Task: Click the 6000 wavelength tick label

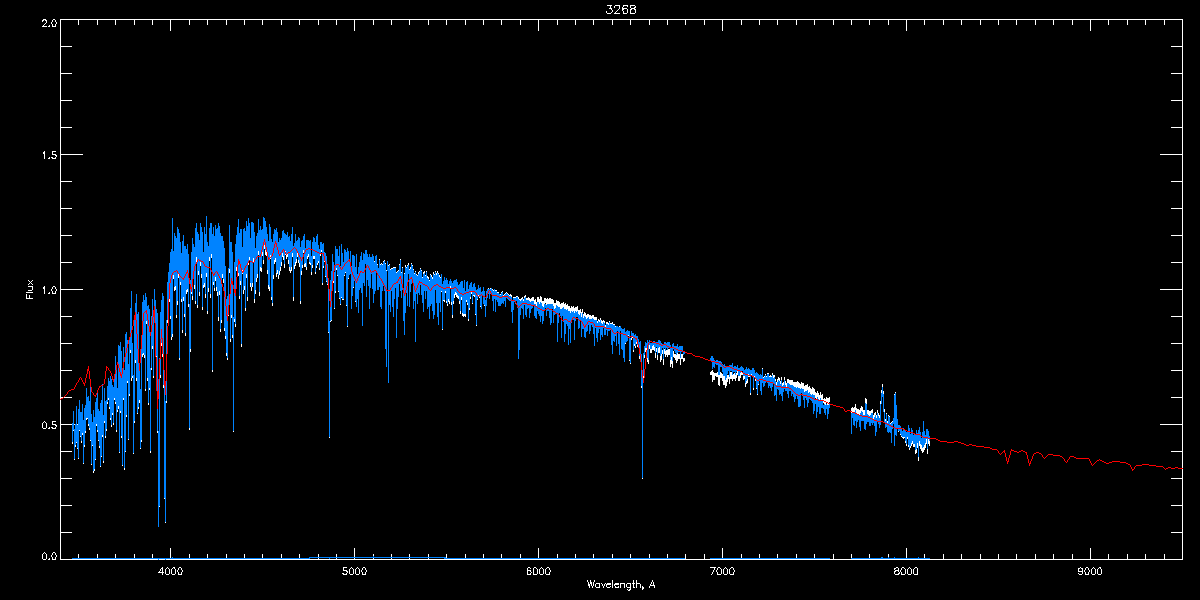Action: 538,571
